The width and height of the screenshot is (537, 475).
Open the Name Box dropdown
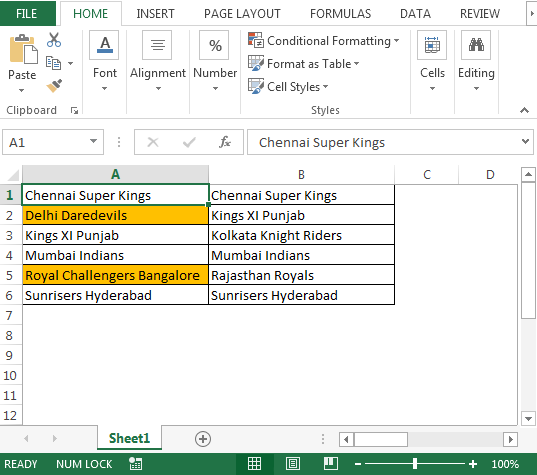(93, 141)
